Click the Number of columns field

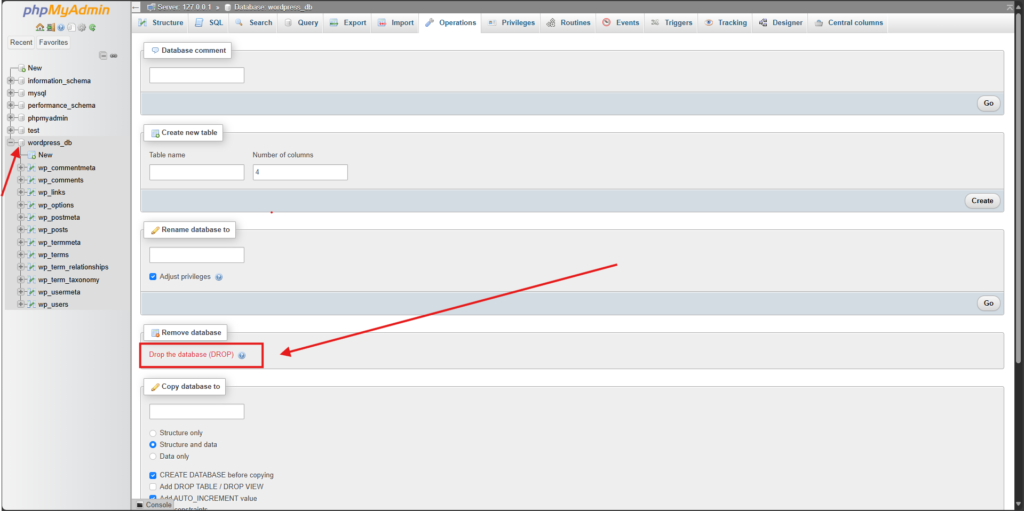[300, 173]
